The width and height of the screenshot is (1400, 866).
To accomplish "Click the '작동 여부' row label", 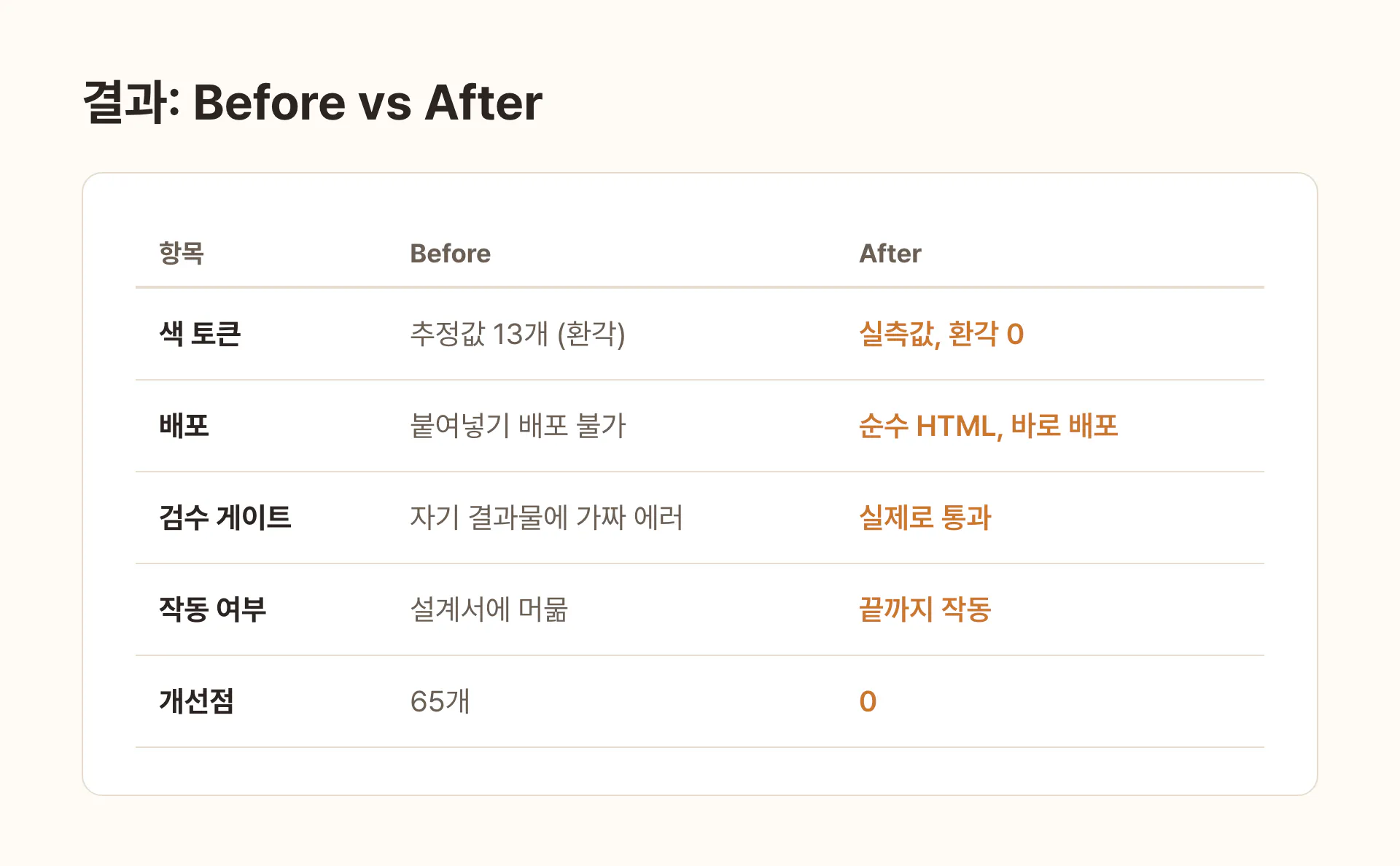I will pos(212,609).
